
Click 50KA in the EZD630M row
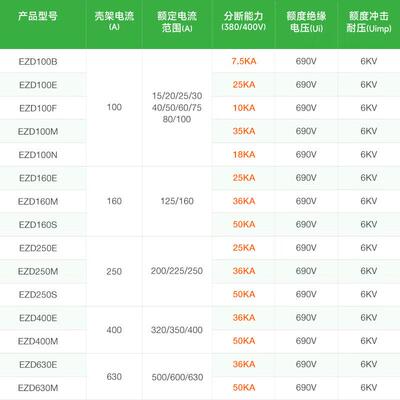244,387
